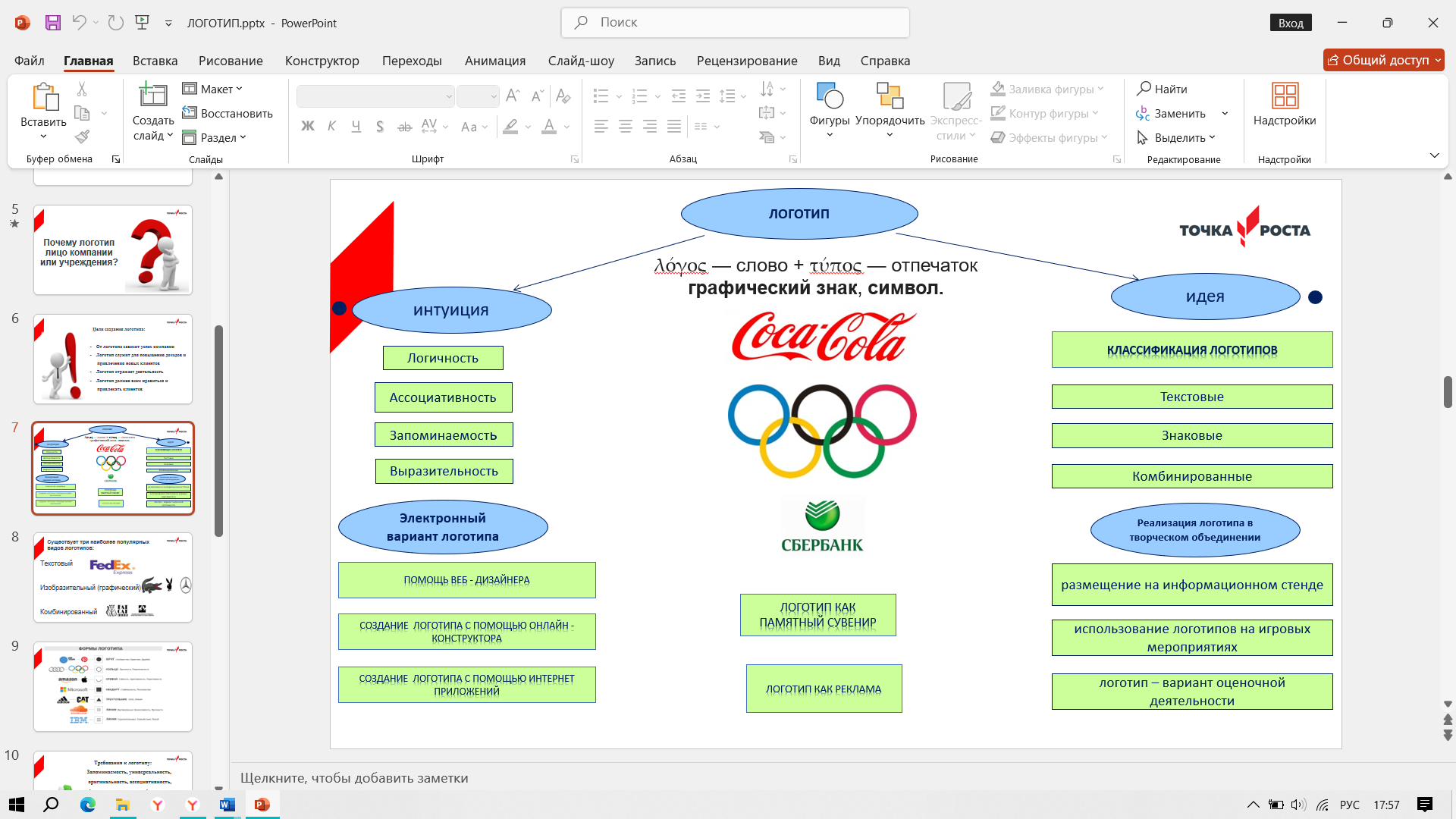Justify text alignment icon
The width and height of the screenshot is (1456, 819).
point(674,127)
